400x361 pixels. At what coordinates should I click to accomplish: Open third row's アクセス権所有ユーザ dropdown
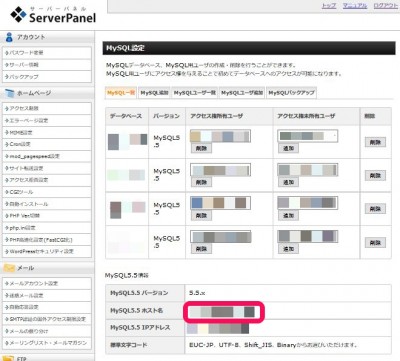click(x=220, y=203)
